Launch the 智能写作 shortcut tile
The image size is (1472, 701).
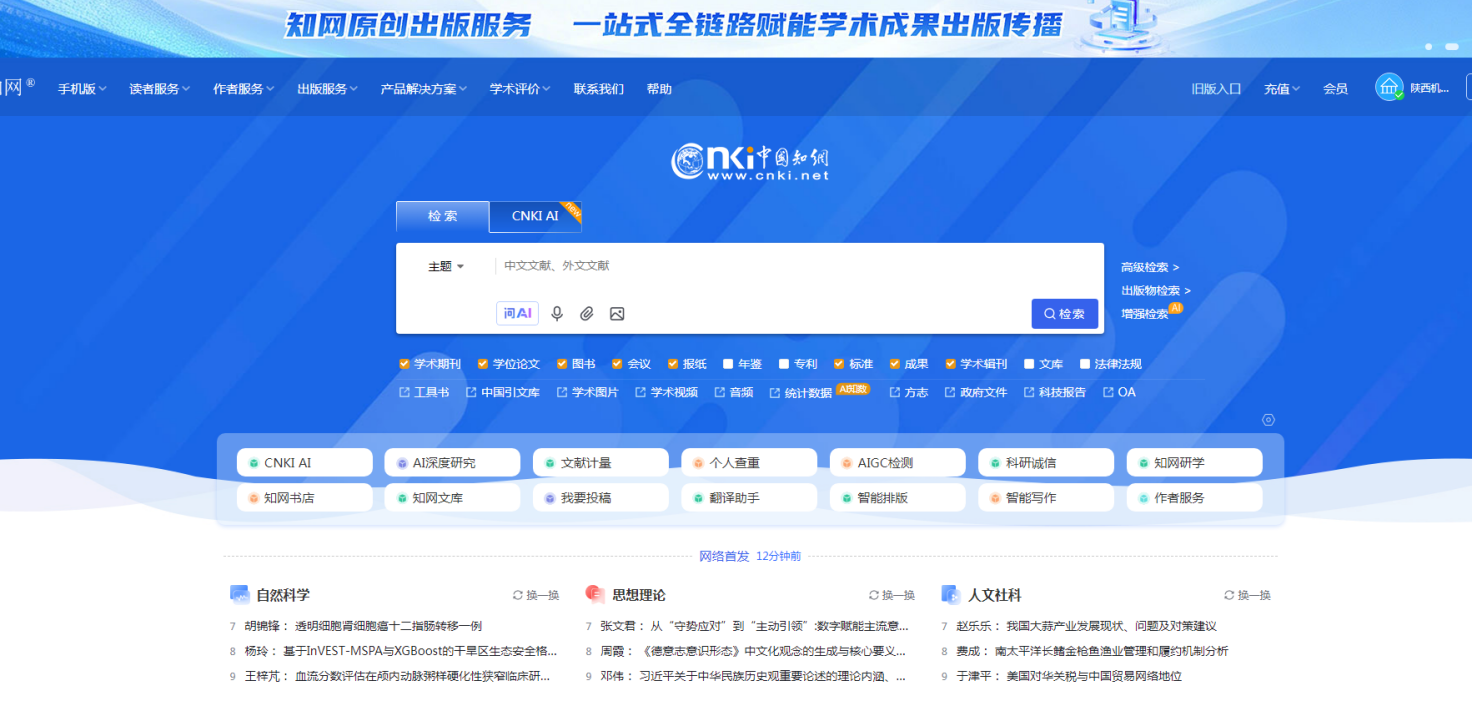(x=1045, y=497)
